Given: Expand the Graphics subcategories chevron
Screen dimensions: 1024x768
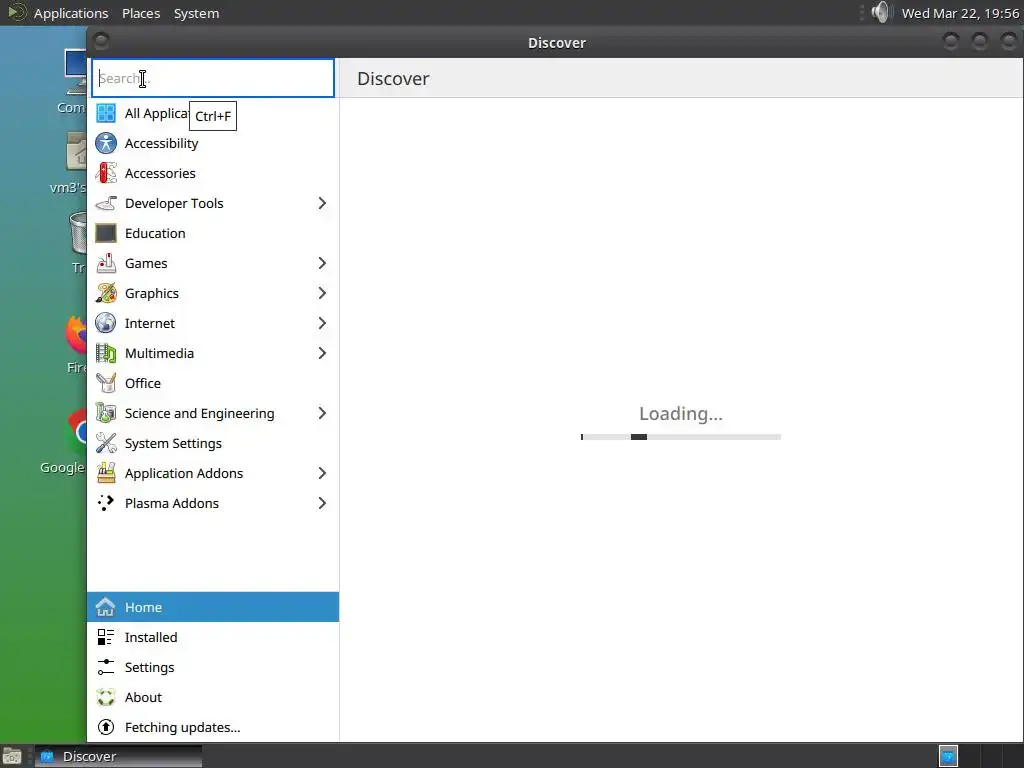Looking at the screenshot, I should (322, 294).
